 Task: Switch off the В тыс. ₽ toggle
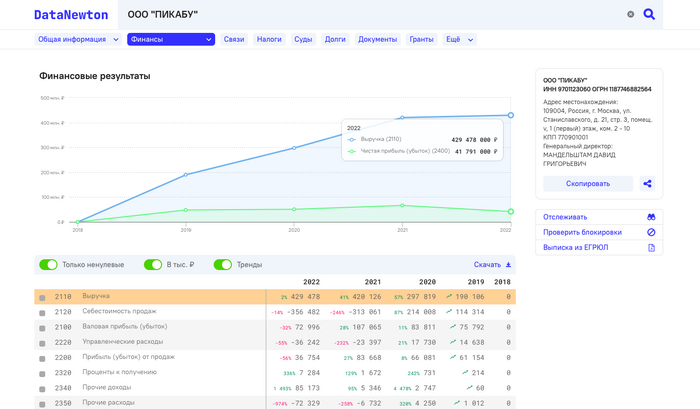click(x=153, y=265)
